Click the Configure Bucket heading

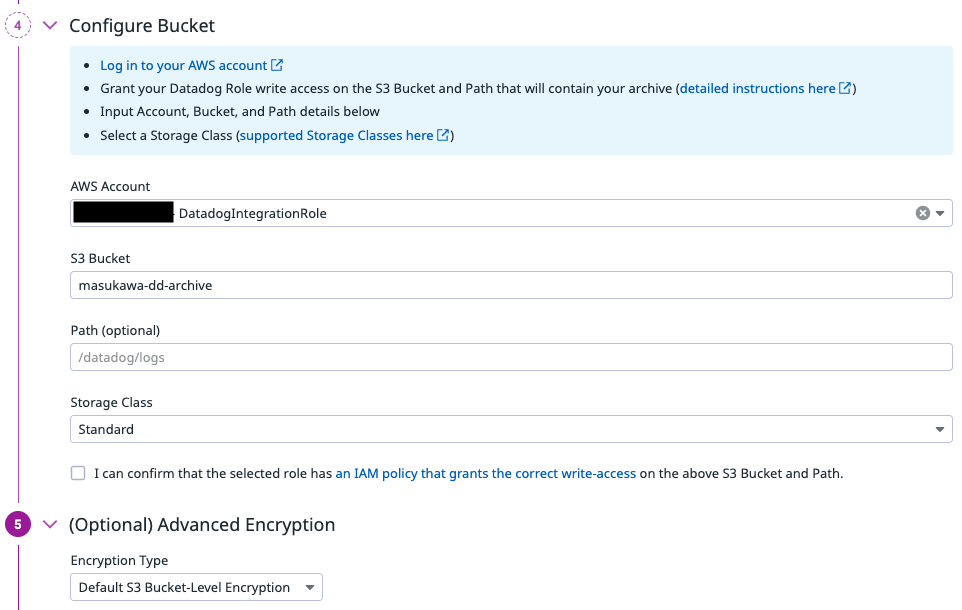(x=142, y=26)
